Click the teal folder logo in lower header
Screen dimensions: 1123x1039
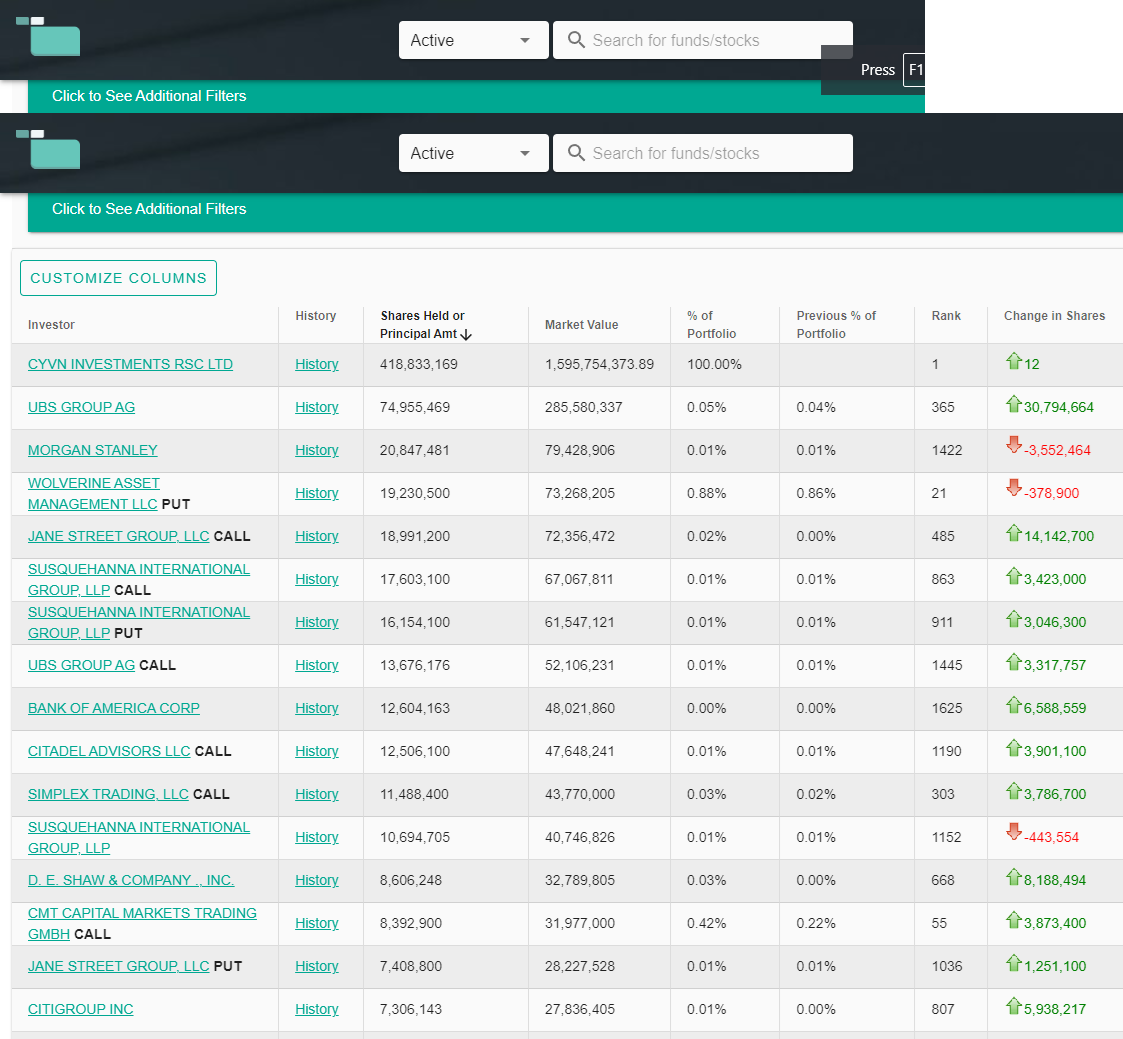pos(48,150)
